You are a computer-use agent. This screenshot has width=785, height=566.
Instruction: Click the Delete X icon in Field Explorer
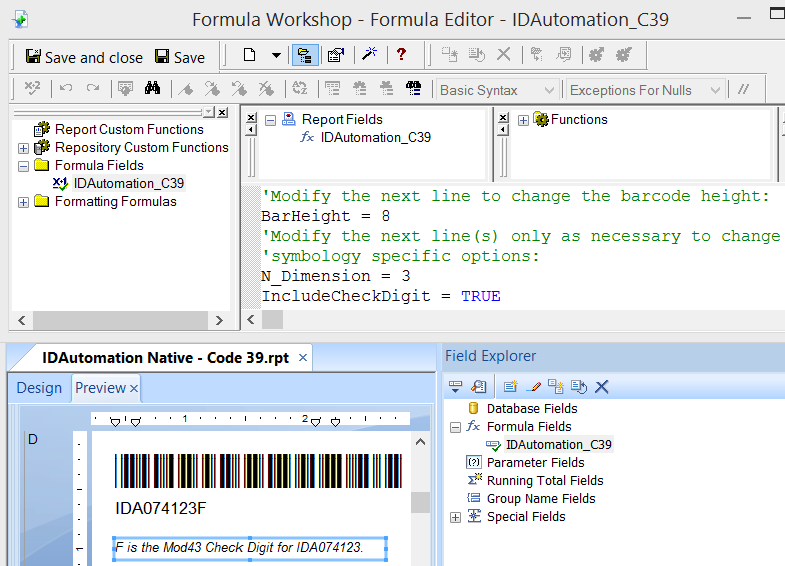[601, 387]
